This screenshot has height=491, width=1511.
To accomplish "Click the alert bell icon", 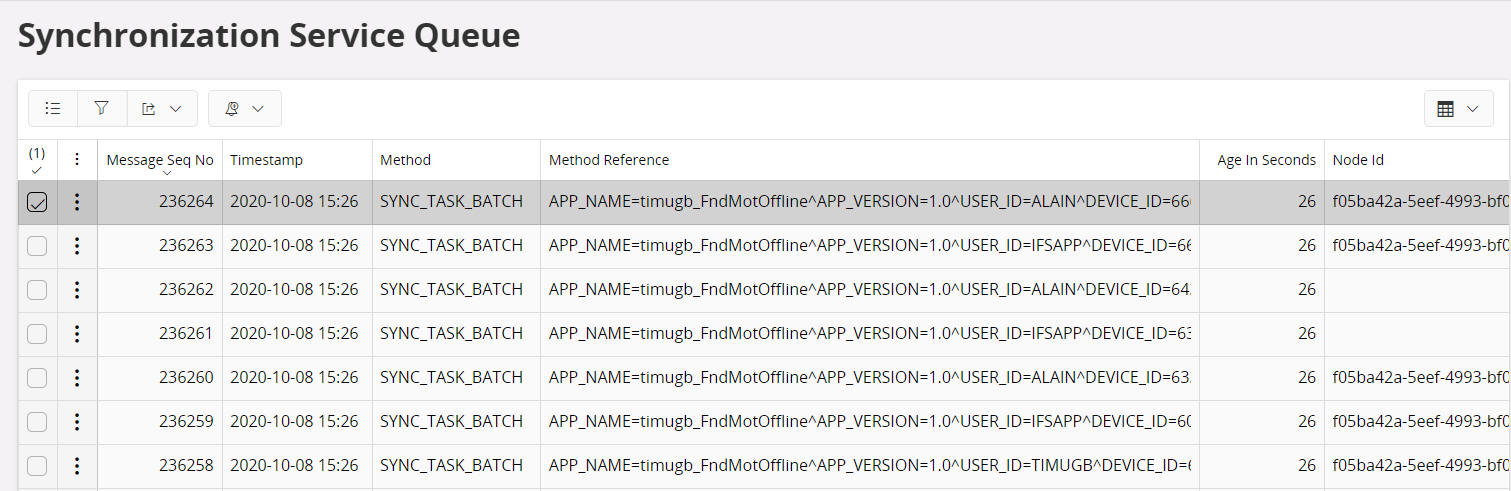I will click(x=232, y=109).
